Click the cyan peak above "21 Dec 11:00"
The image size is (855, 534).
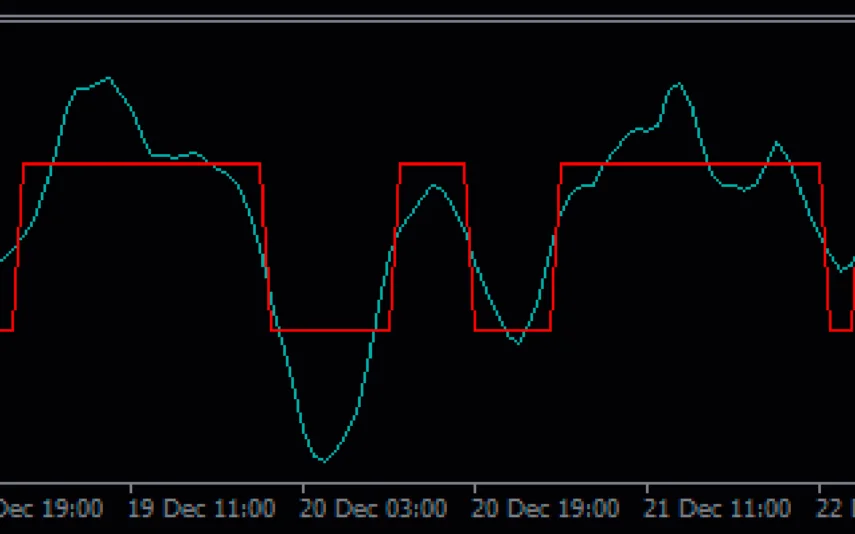pos(679,83)
